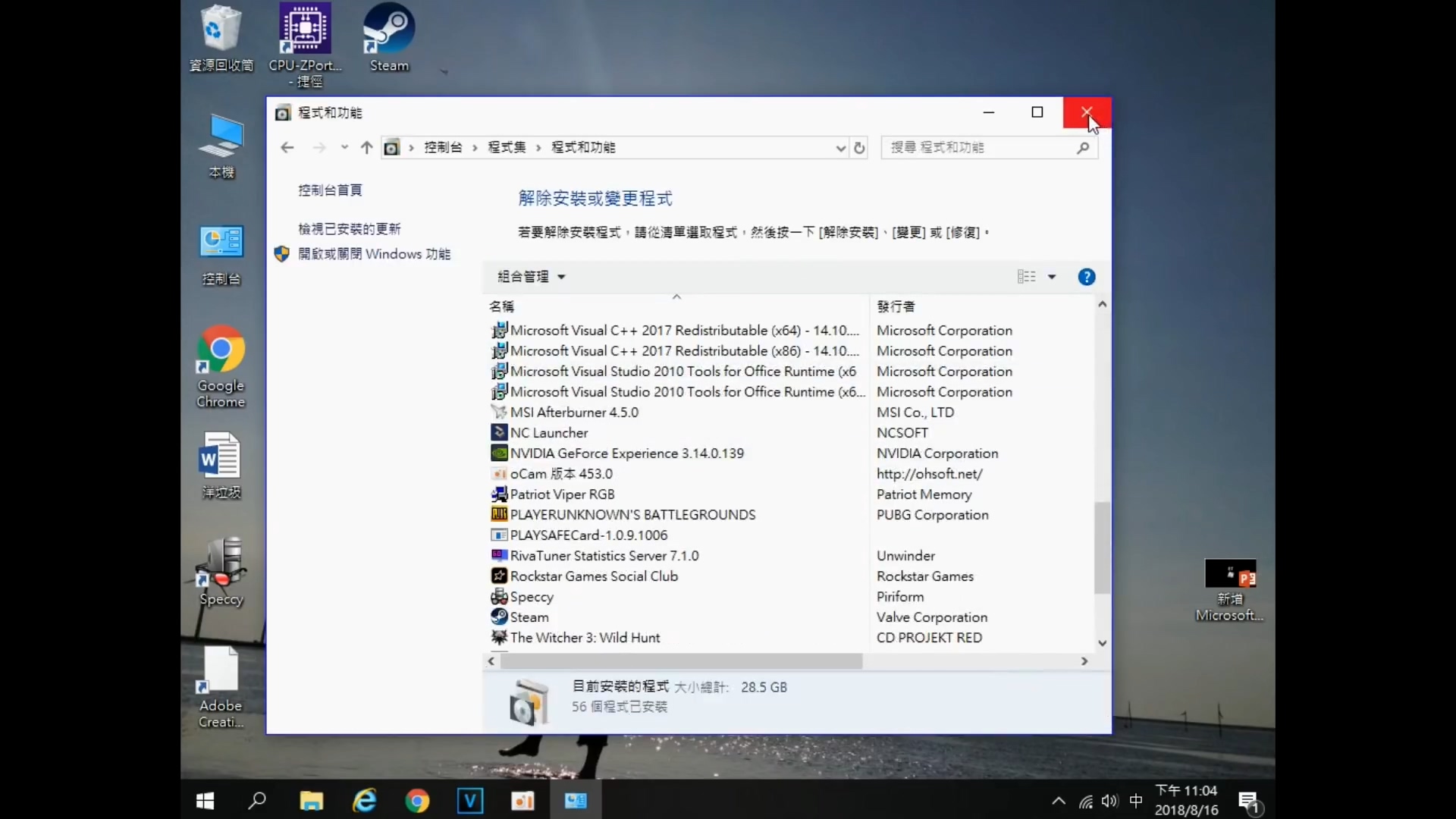Sort programs by the 名稱 column

503,306
